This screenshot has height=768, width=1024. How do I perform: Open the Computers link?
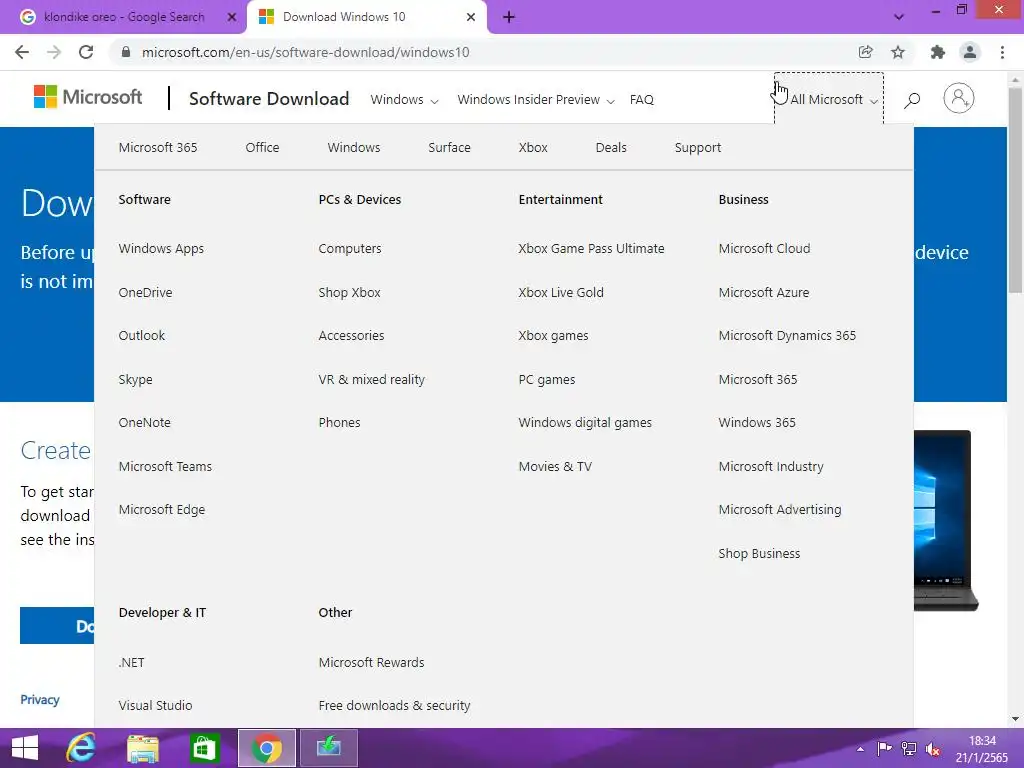pos(350,249)
